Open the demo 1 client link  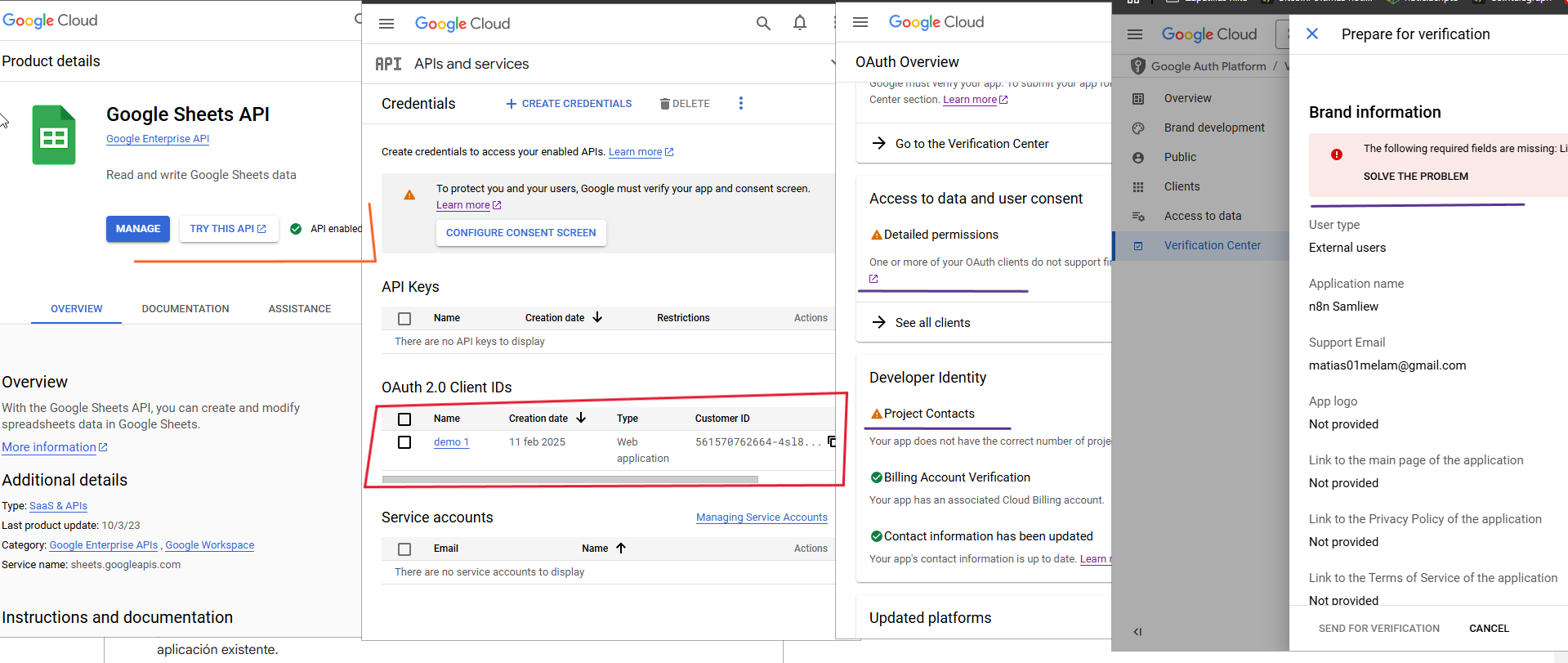pos(451,442)
